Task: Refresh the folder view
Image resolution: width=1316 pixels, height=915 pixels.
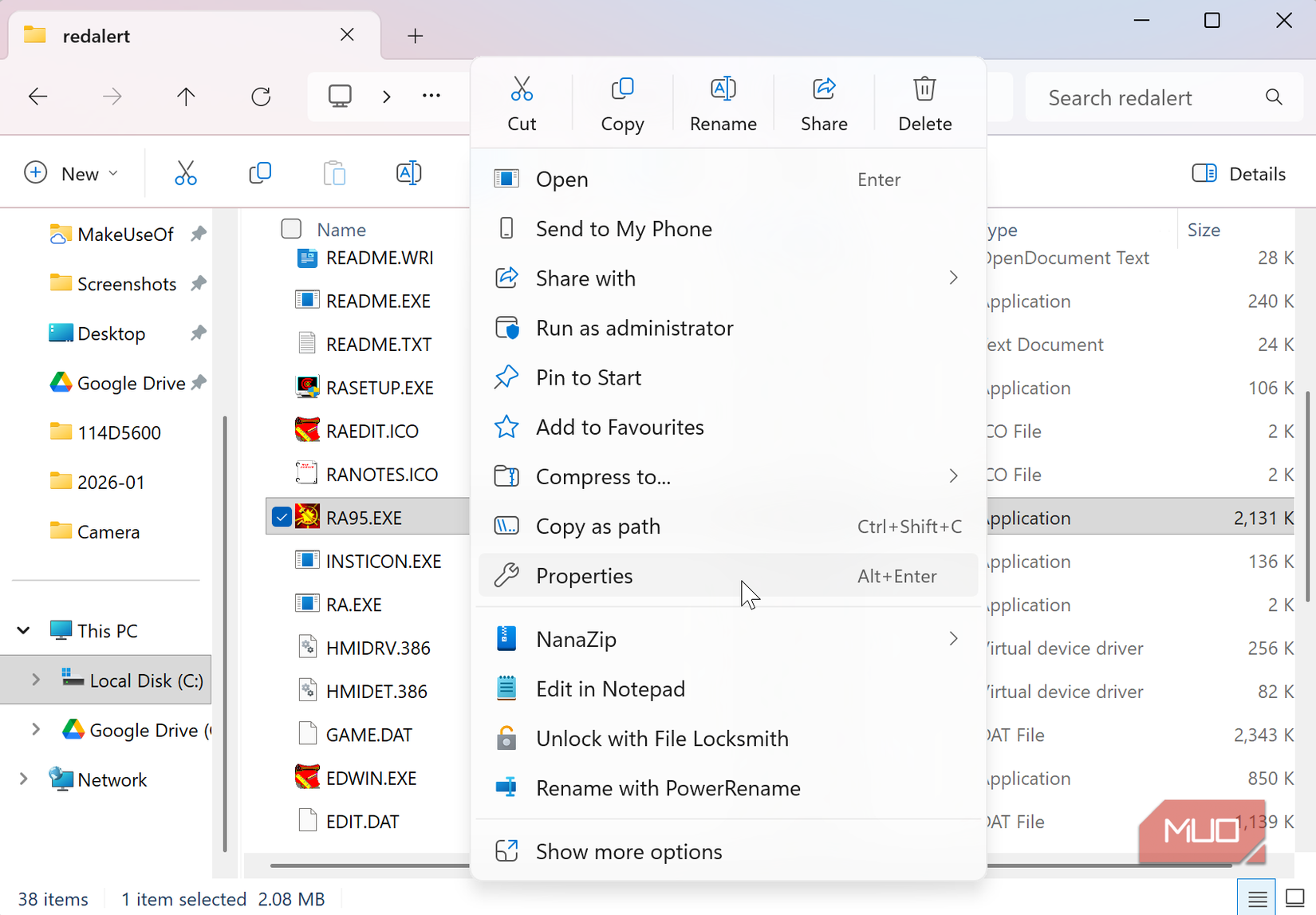Action: point(261,97)
